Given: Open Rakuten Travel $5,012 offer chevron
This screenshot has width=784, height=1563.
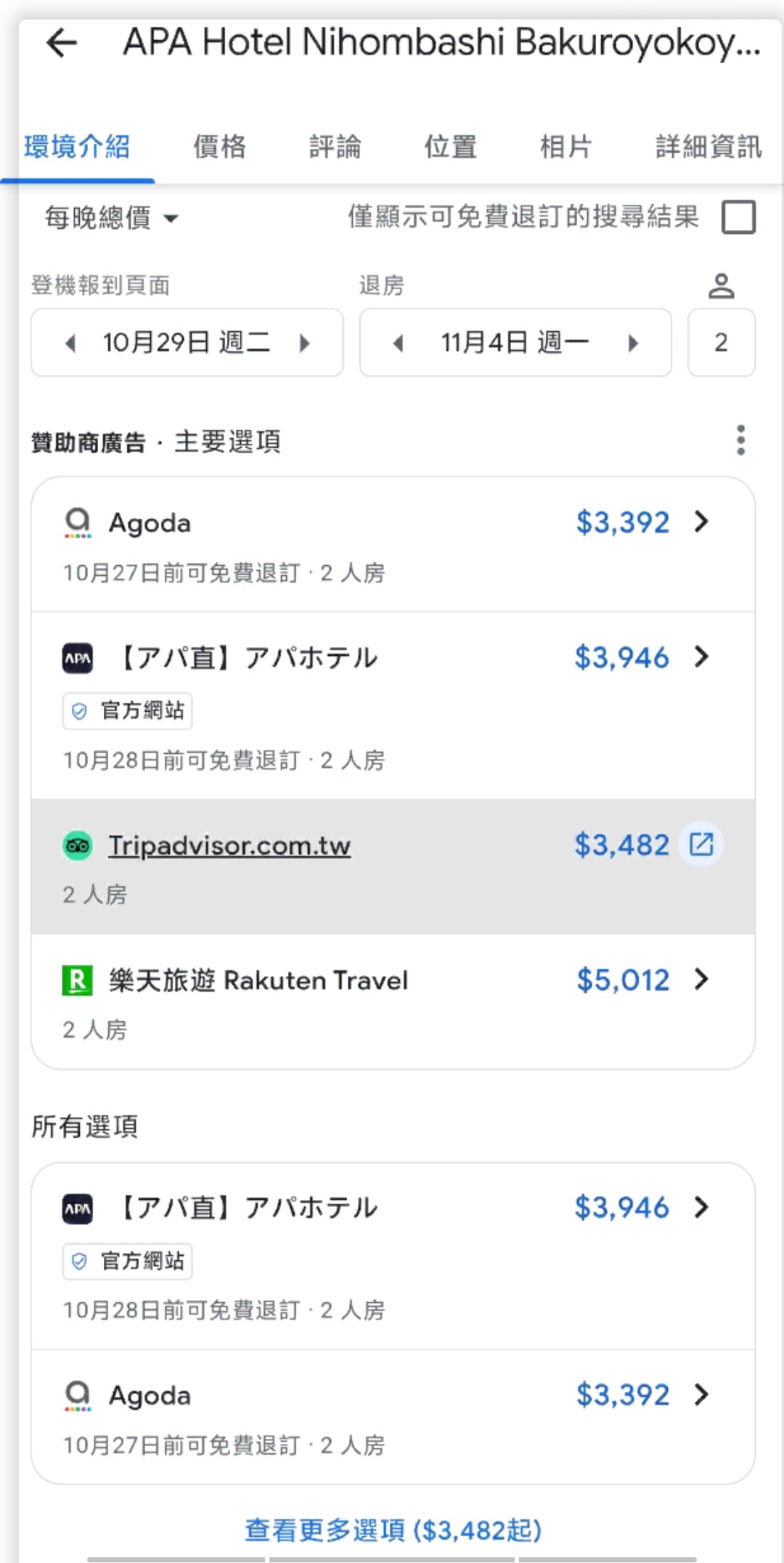Looking at the screenshot, I should [701, 979].
